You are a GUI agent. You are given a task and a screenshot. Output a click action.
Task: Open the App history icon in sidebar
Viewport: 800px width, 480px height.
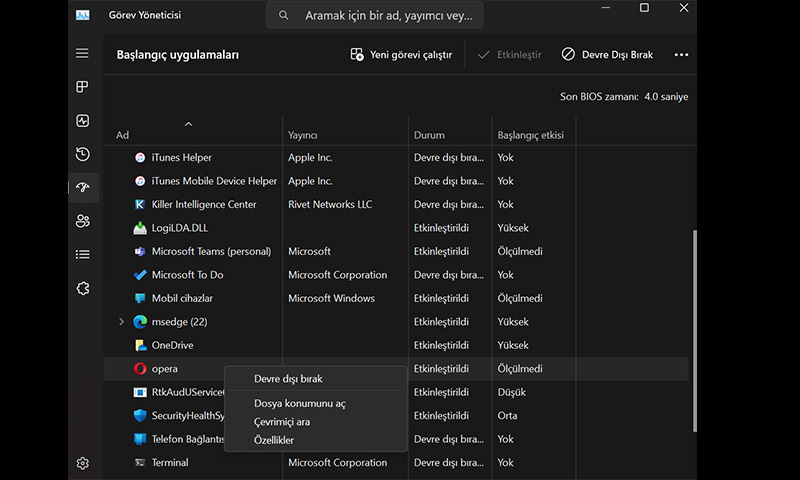(x=82, y=154)
